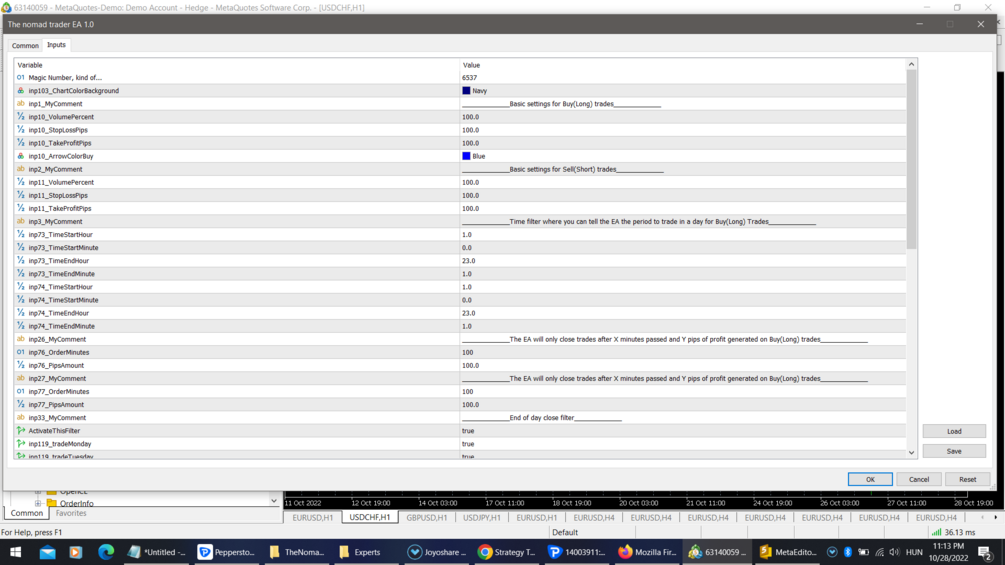Select the inp26_MyComment row
This screenshot has height=565, width=1005.
coord(460,339)
